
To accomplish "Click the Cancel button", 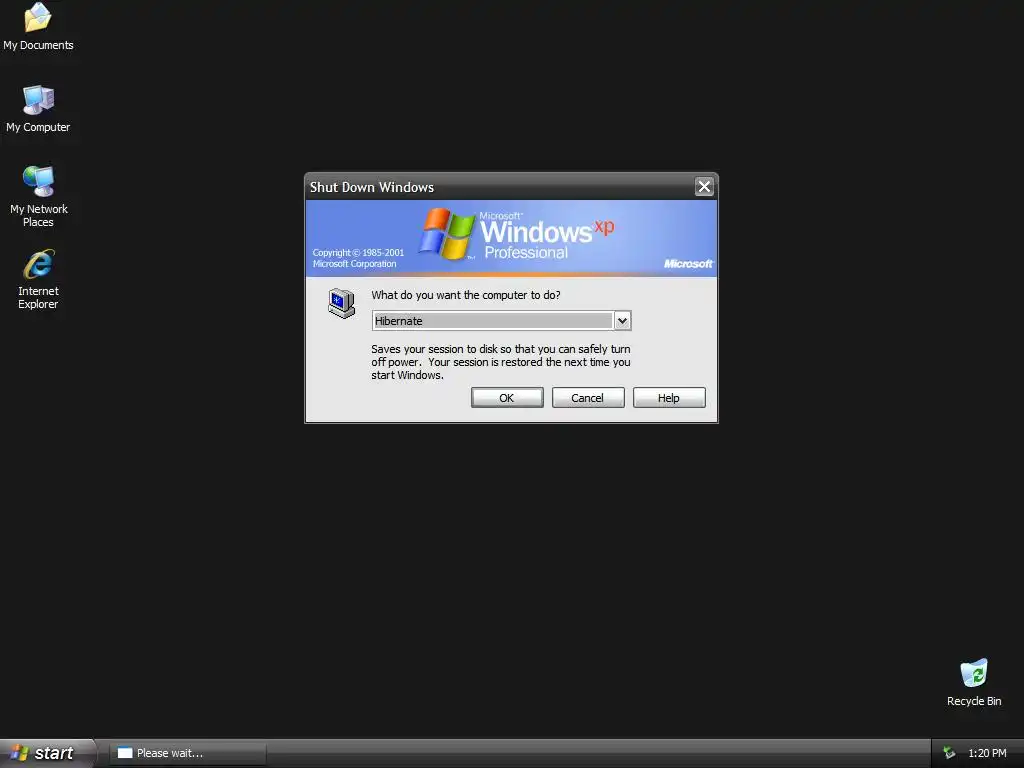I will 588,398.
